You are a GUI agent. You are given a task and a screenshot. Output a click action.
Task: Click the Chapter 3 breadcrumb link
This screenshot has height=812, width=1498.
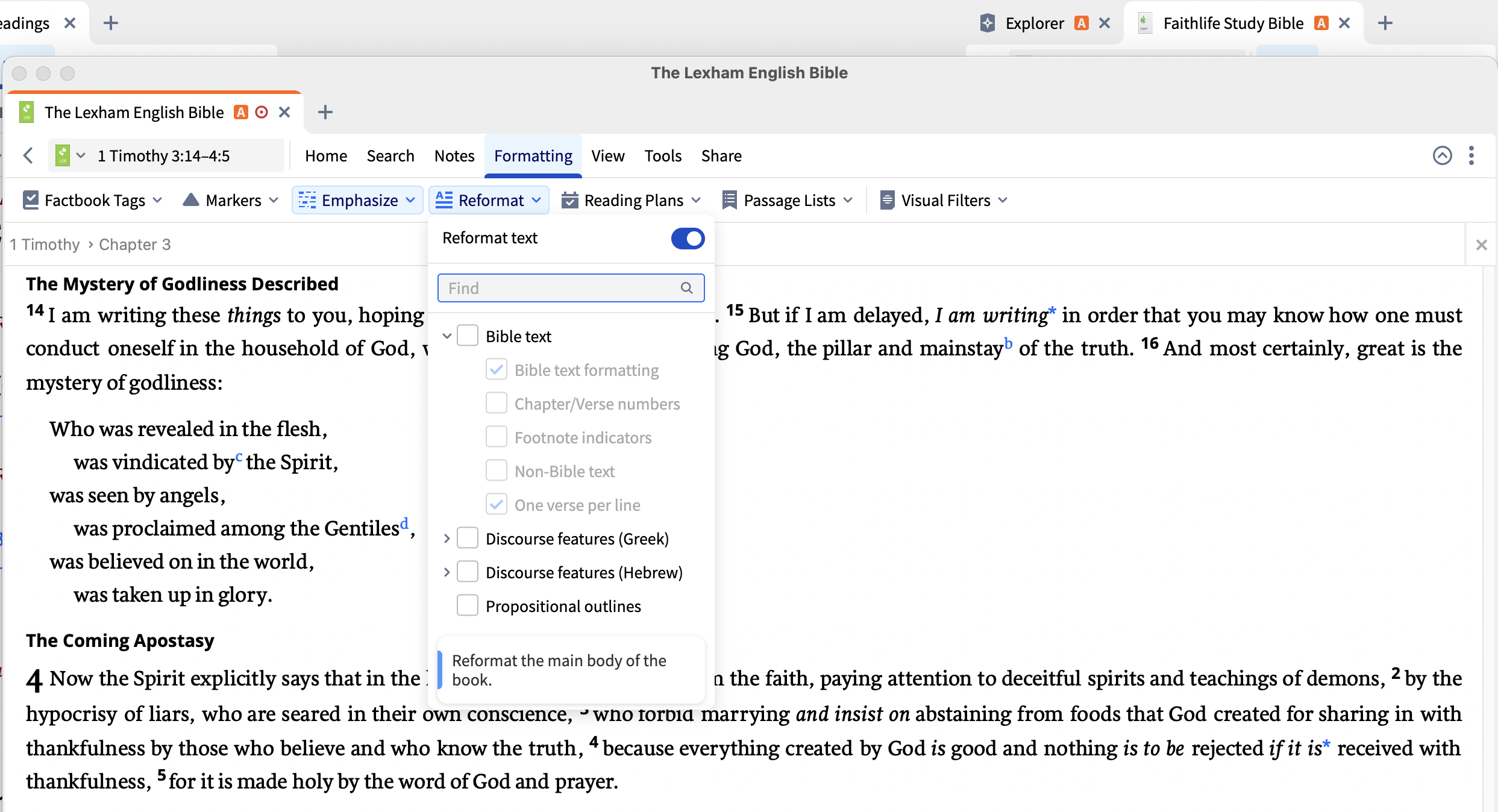click(x=135, y=245)
